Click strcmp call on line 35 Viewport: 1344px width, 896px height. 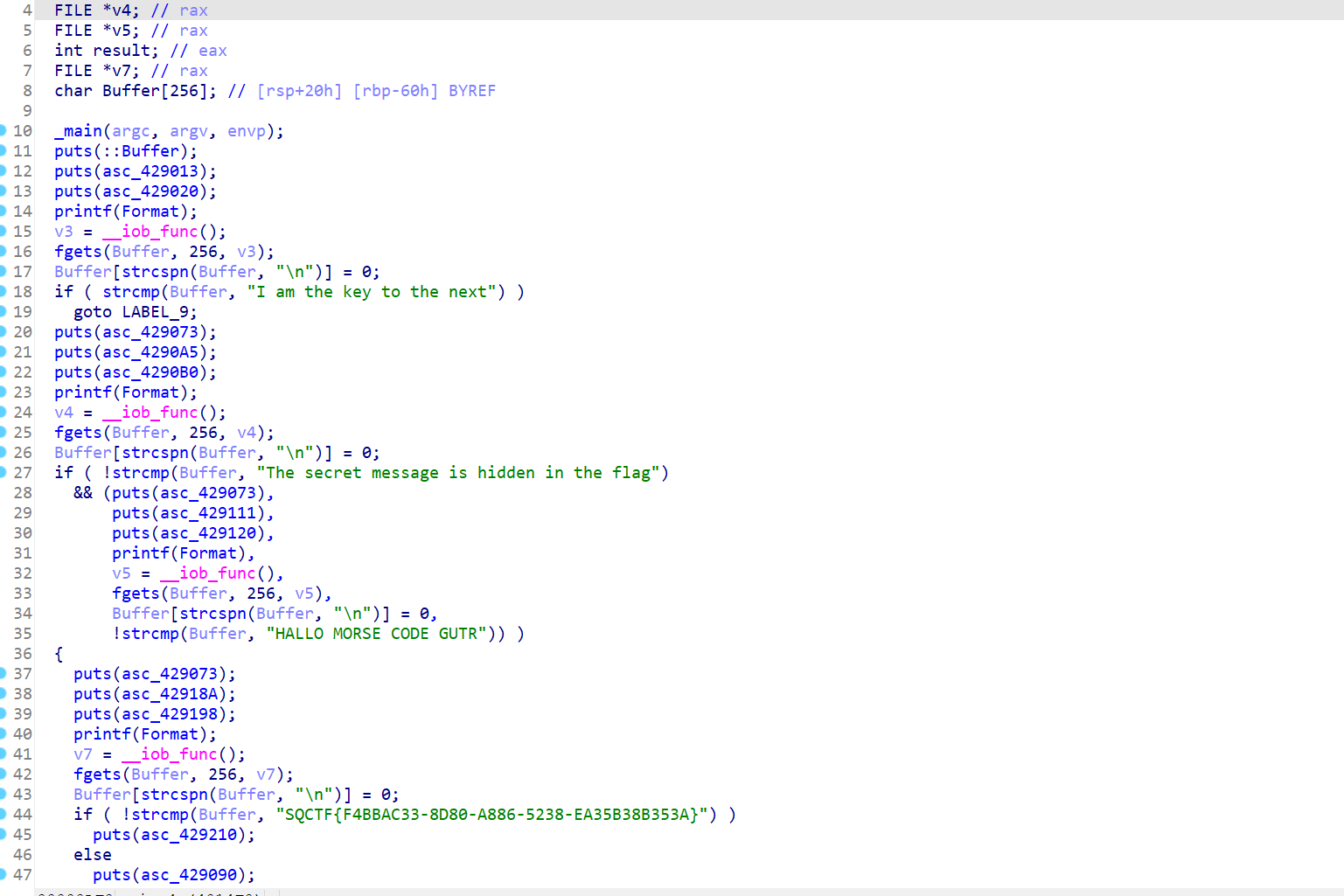click(150, 634)
